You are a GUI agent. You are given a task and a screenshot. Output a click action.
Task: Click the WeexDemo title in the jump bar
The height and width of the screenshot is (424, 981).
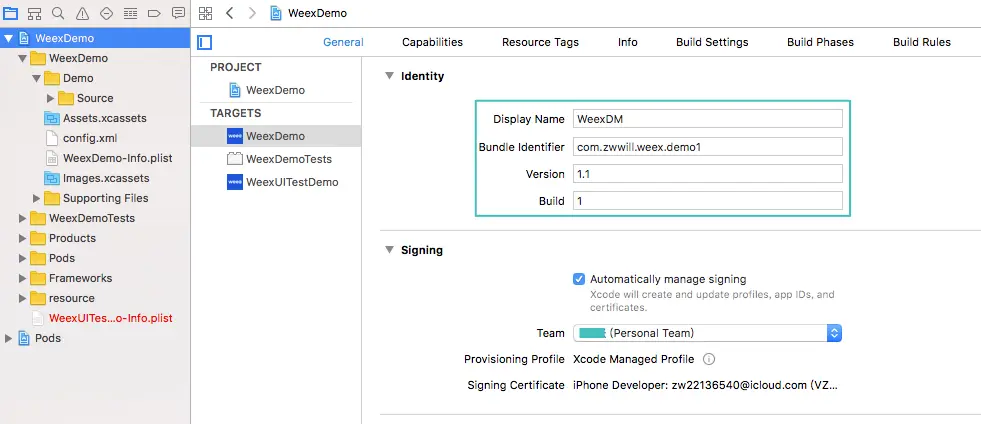(x=317, y=13)
